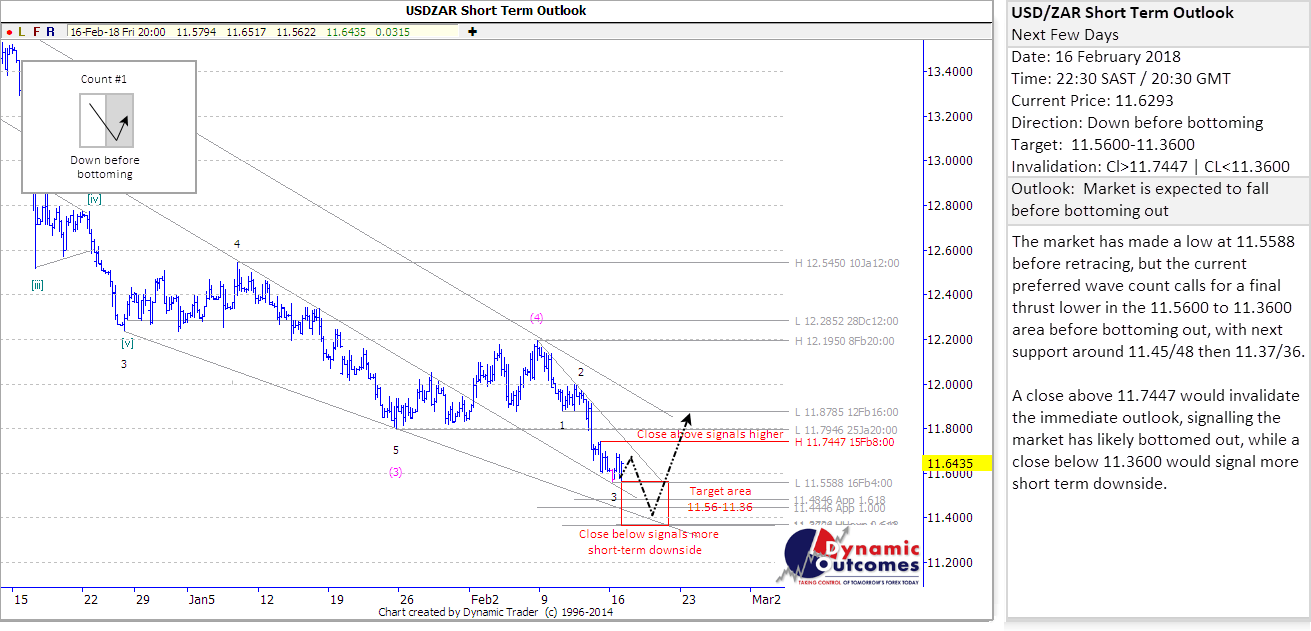Screen dimensions: 1311x631
Task: Click the 12.6000 price axis label
Action: 949,250
